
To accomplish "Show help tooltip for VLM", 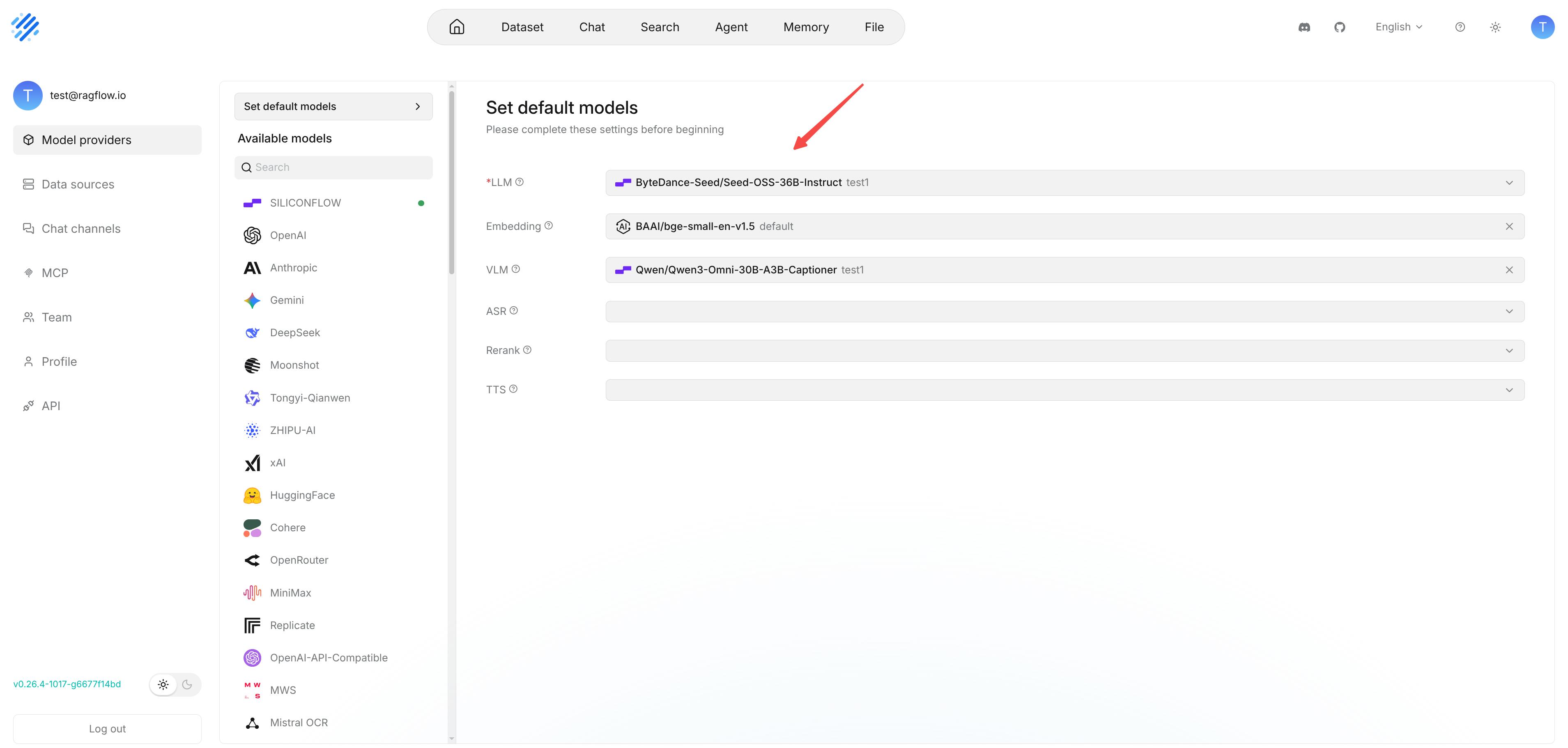I will point(515,269).
